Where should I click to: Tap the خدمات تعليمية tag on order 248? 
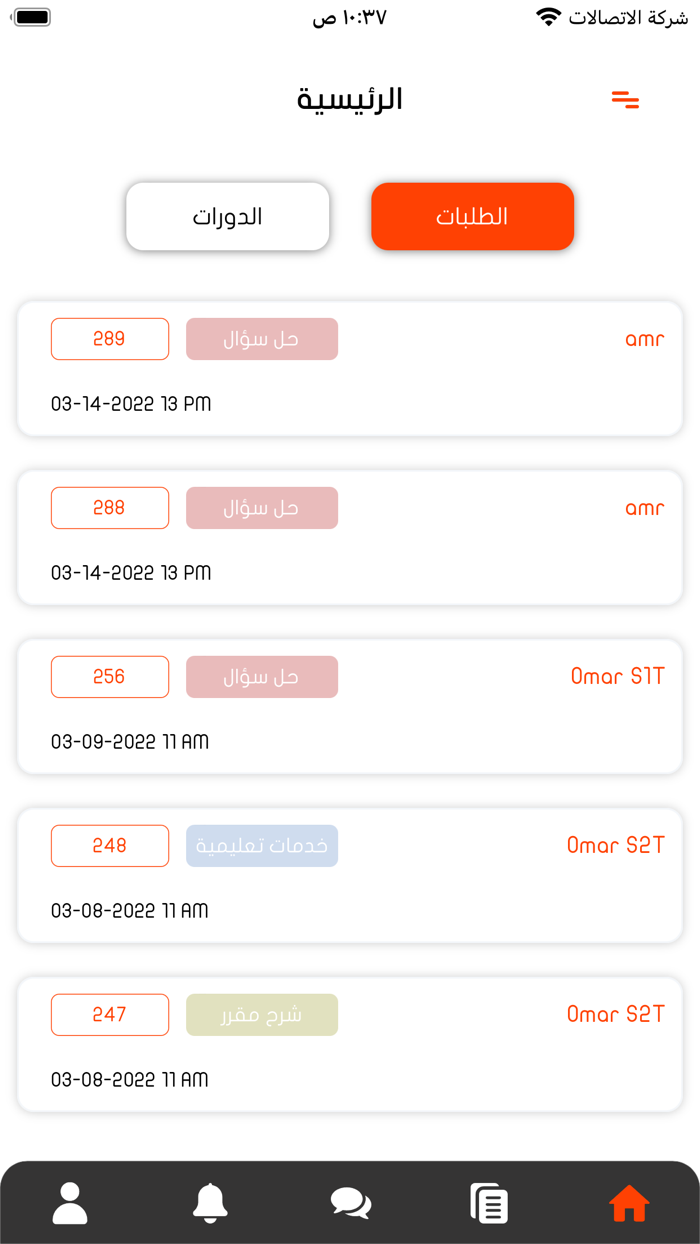pos(262,846)
